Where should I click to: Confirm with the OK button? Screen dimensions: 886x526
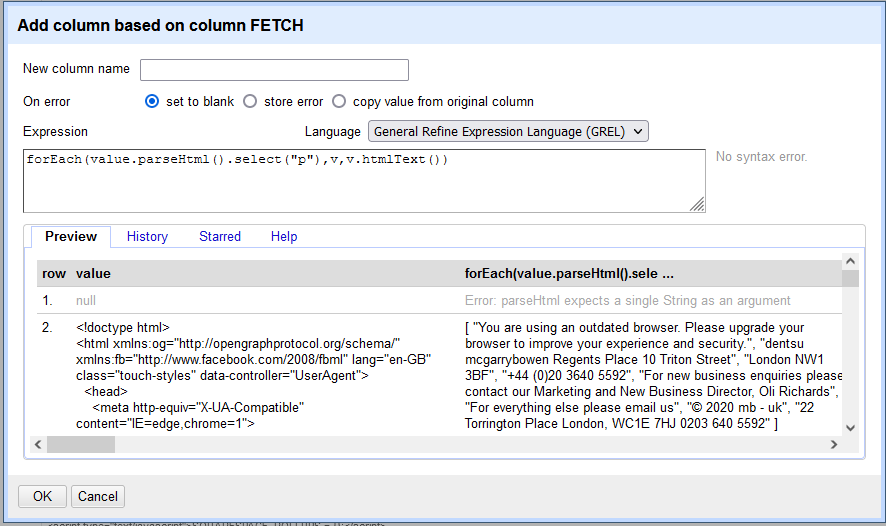(42, 496)
